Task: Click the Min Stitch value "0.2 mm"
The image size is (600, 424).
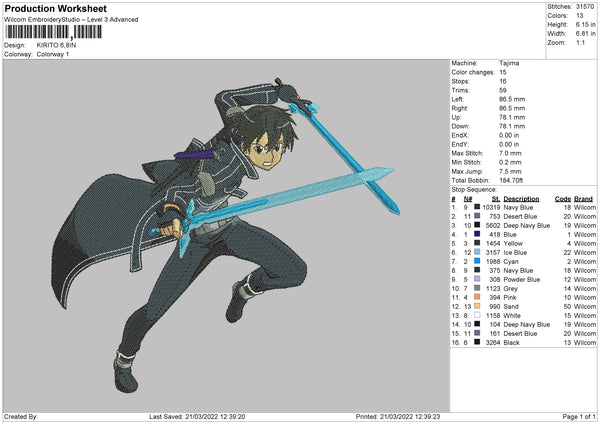Action: click(x=510, y=162)
